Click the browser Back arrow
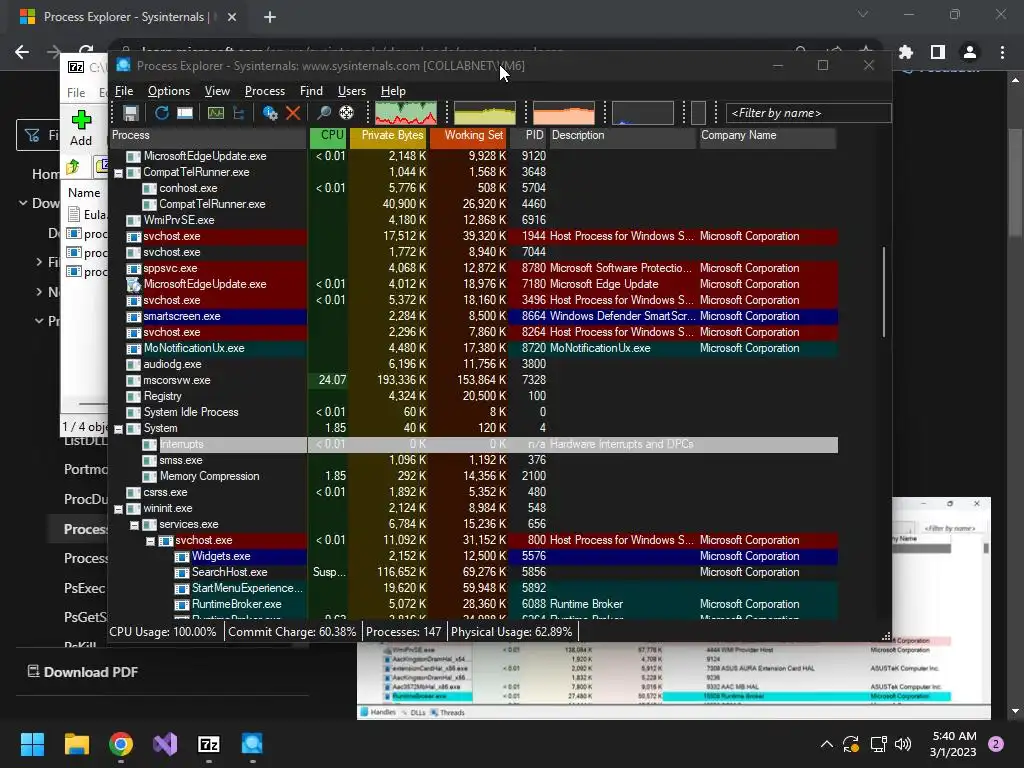 (x=22, y=52)
